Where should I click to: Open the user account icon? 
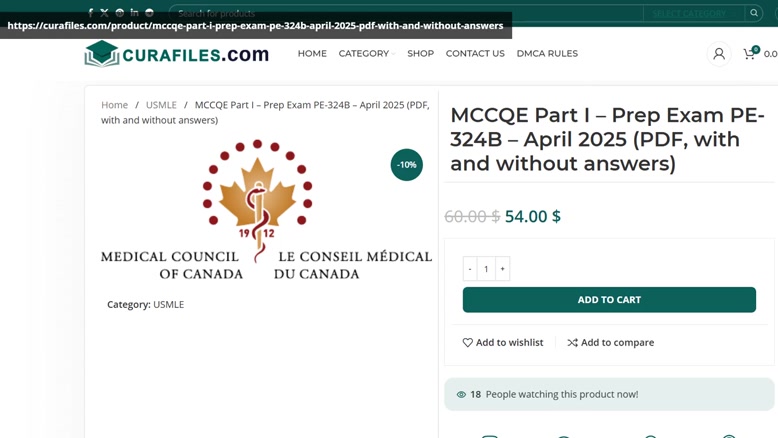[x=719, y=54]
